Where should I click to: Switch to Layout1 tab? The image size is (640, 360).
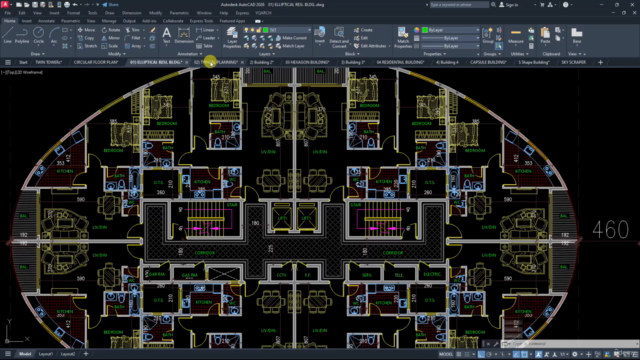point(46,354)
